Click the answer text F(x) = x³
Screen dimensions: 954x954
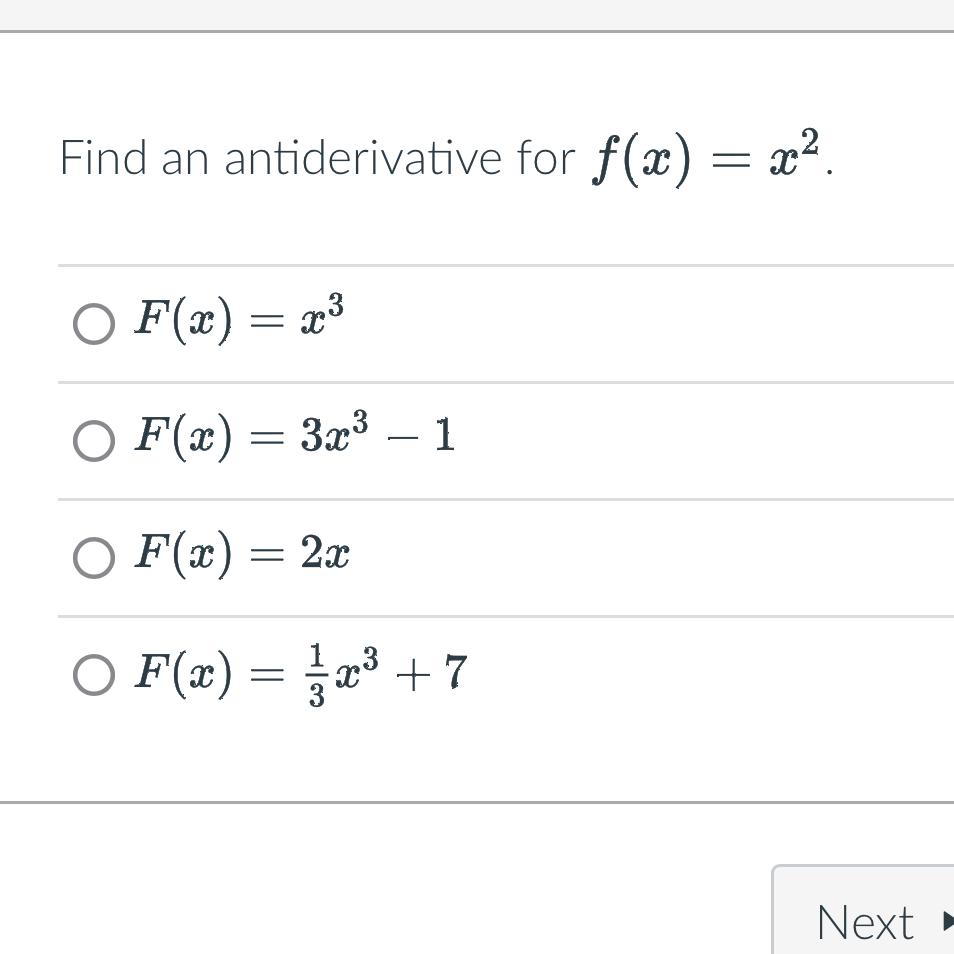(x=240, y=320)
